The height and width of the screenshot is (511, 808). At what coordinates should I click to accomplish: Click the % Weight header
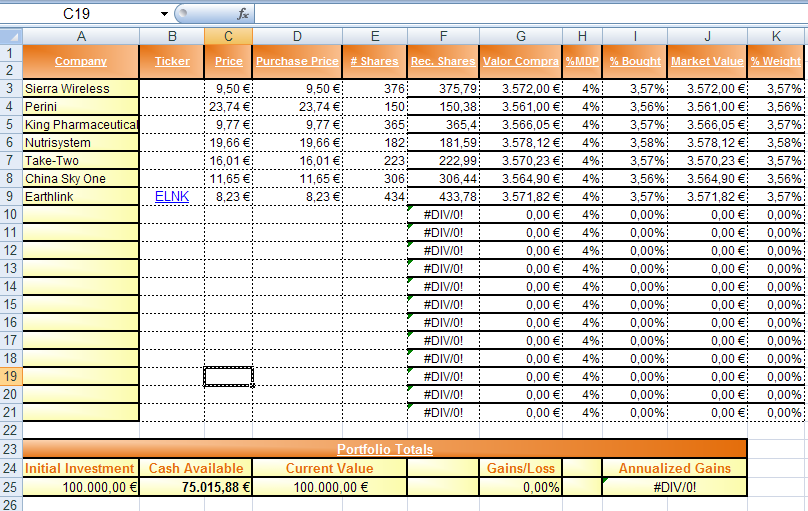pos(776,61)
